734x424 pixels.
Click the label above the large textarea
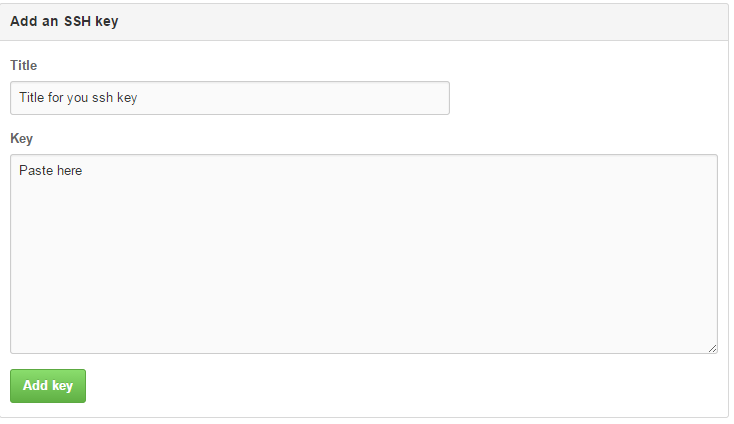(x=22, y=138)
